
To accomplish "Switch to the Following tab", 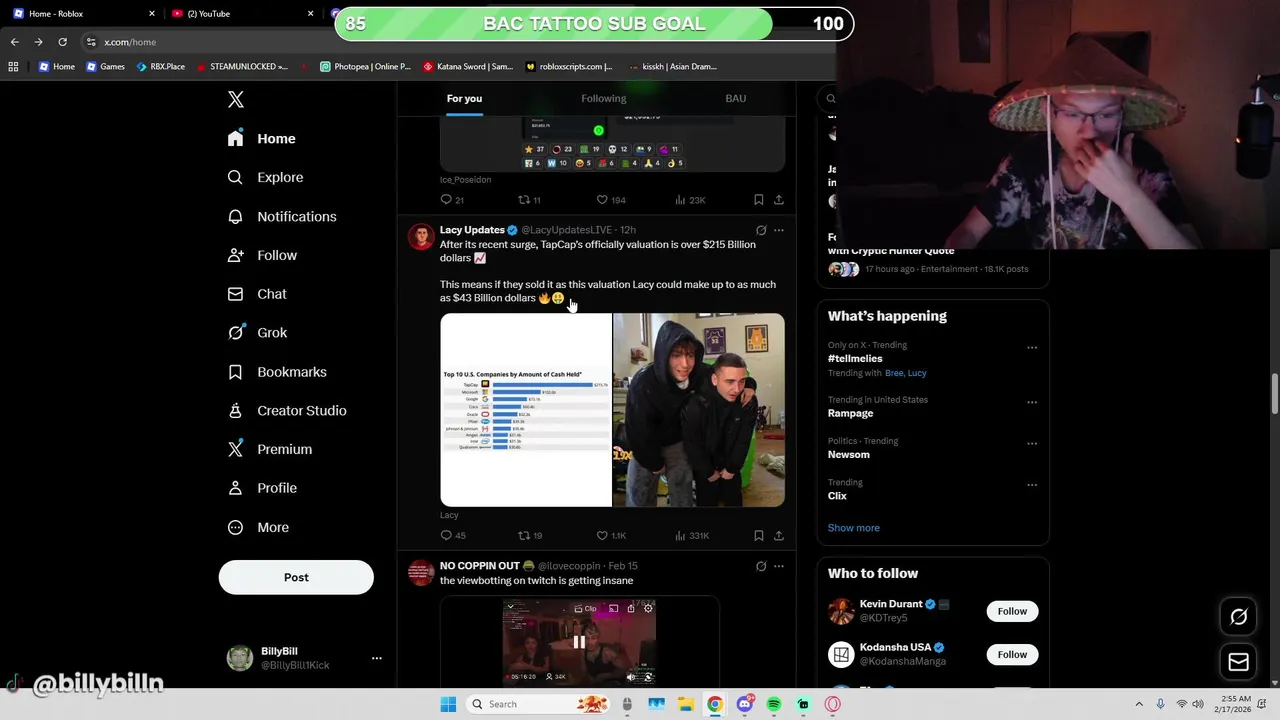I will pyautogui.click(x=604, y=98).
